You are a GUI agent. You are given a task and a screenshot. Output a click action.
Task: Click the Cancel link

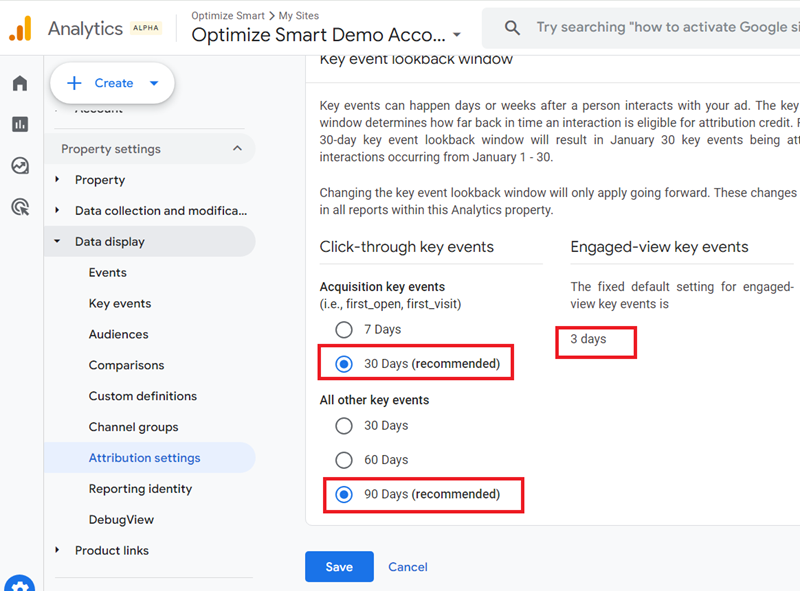click(x=408, y=567)
